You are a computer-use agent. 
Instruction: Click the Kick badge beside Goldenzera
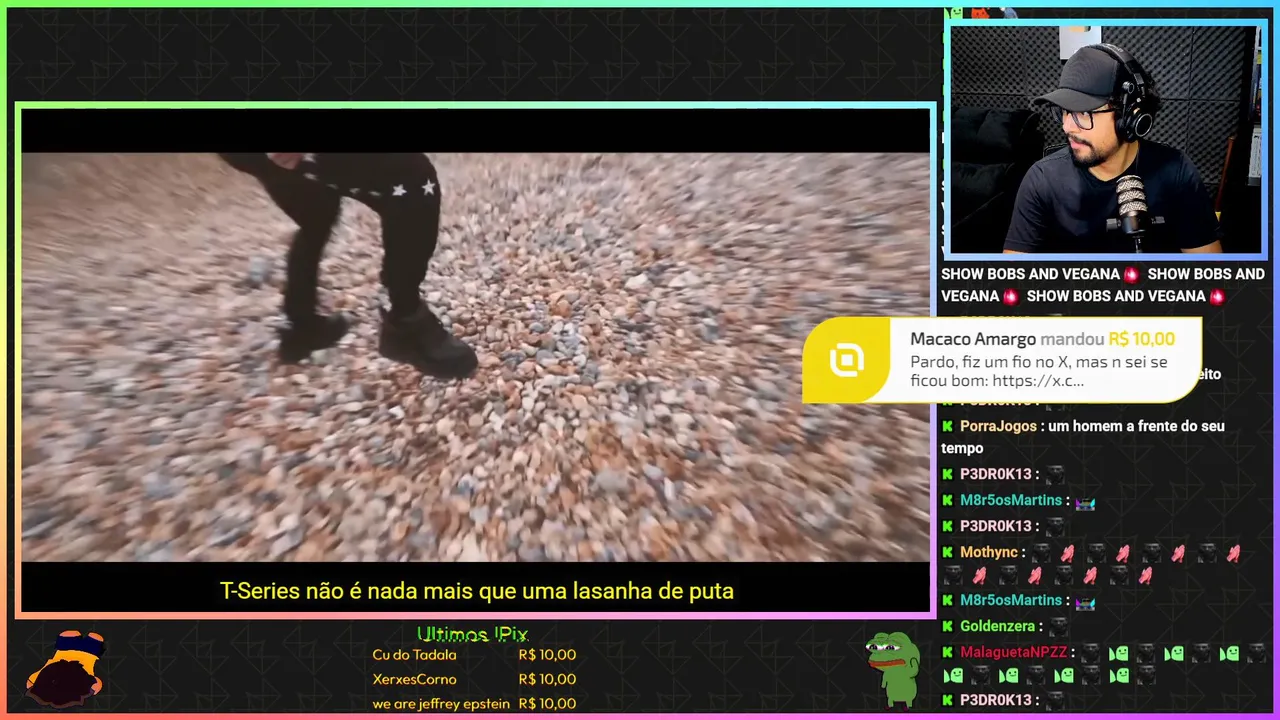tap(947, 626)
